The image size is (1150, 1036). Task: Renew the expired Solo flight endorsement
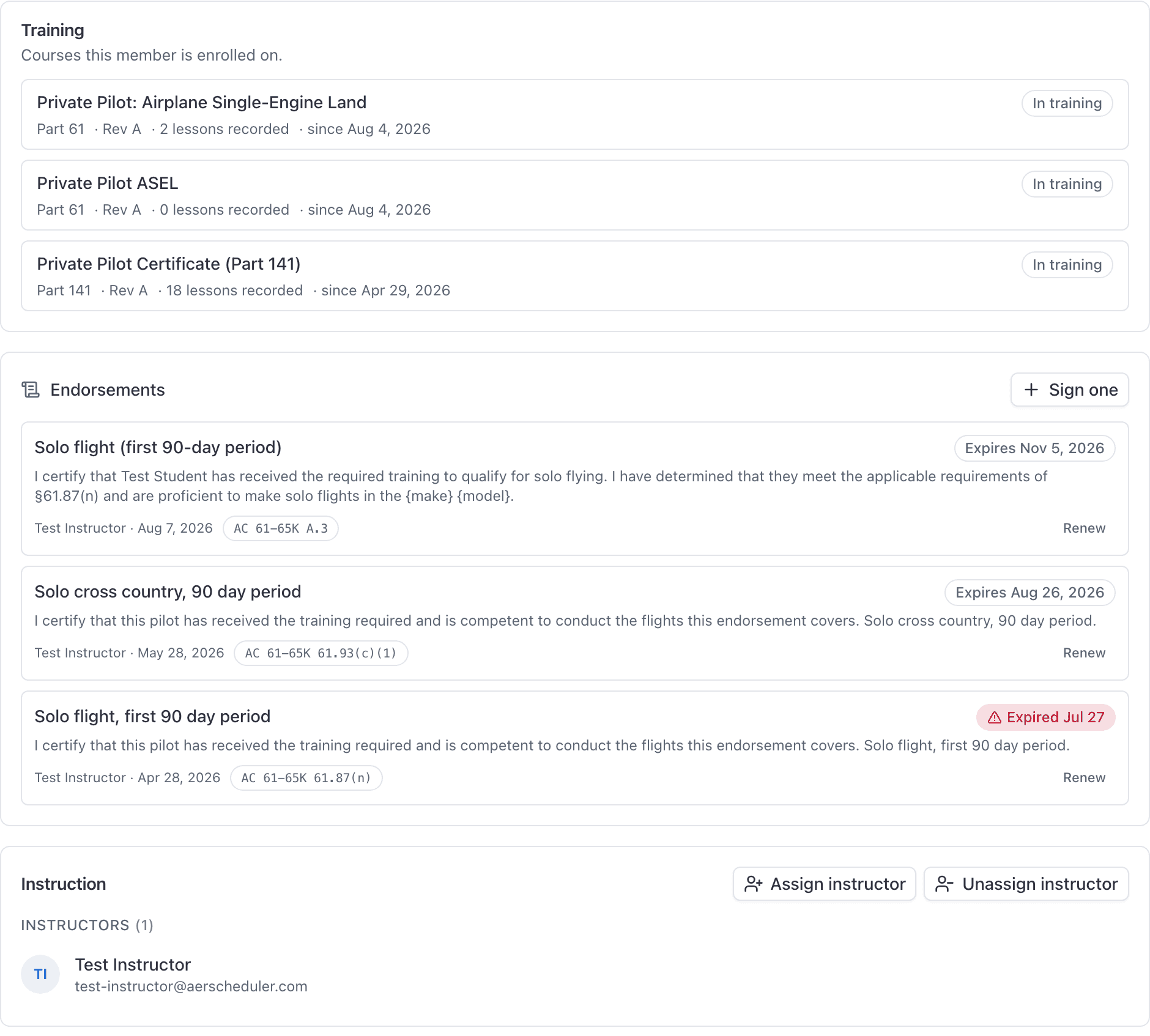[1084, 778]
